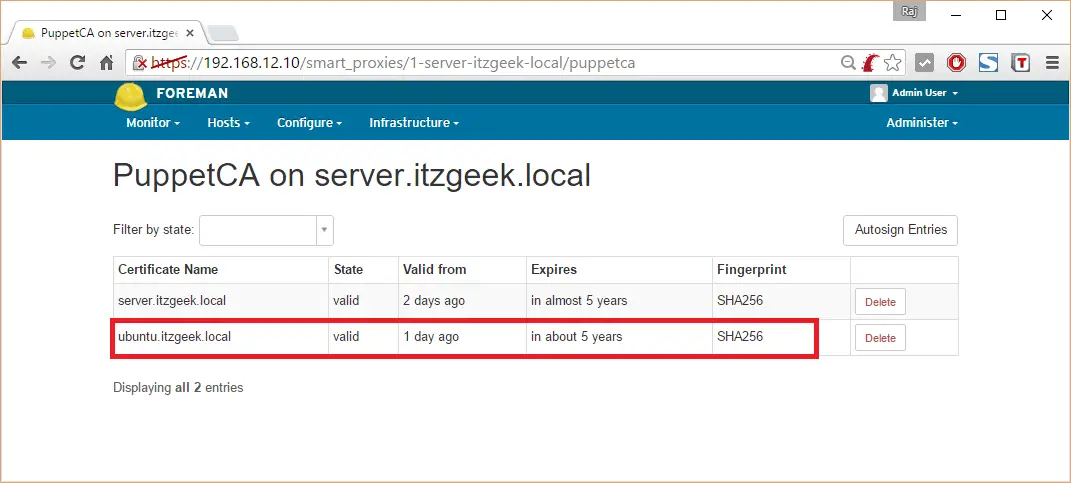Click the Autosign Entries button
This screenshot has height=483, width=1071.
pos(900,230)
